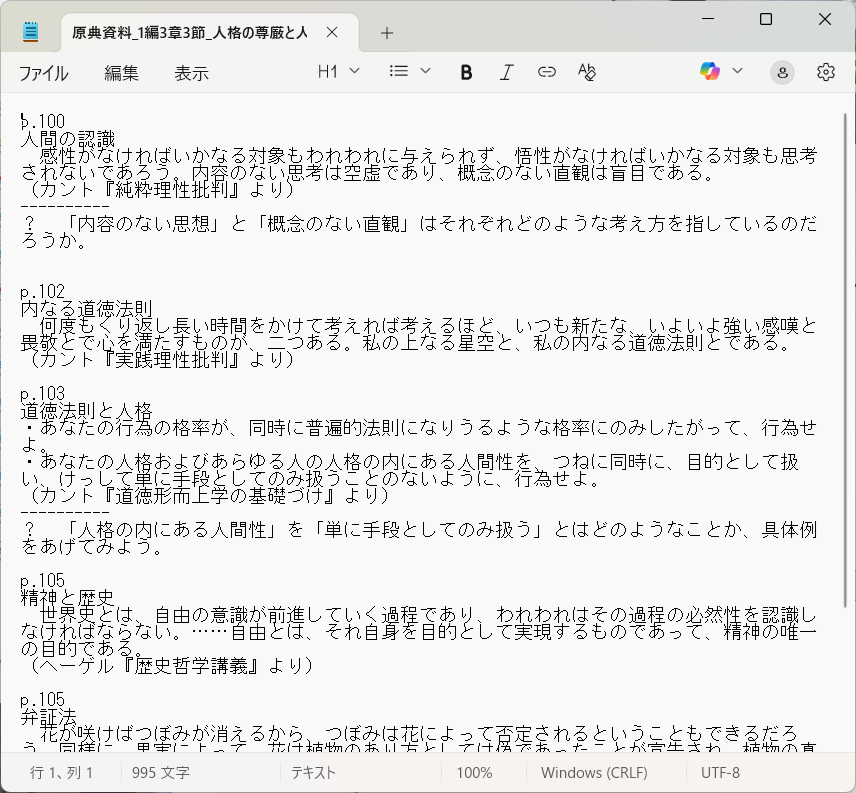Expand the Copilot options chevron
This screenshot has height=793, width=856.
pyautogui.click(x=738, y=71)
